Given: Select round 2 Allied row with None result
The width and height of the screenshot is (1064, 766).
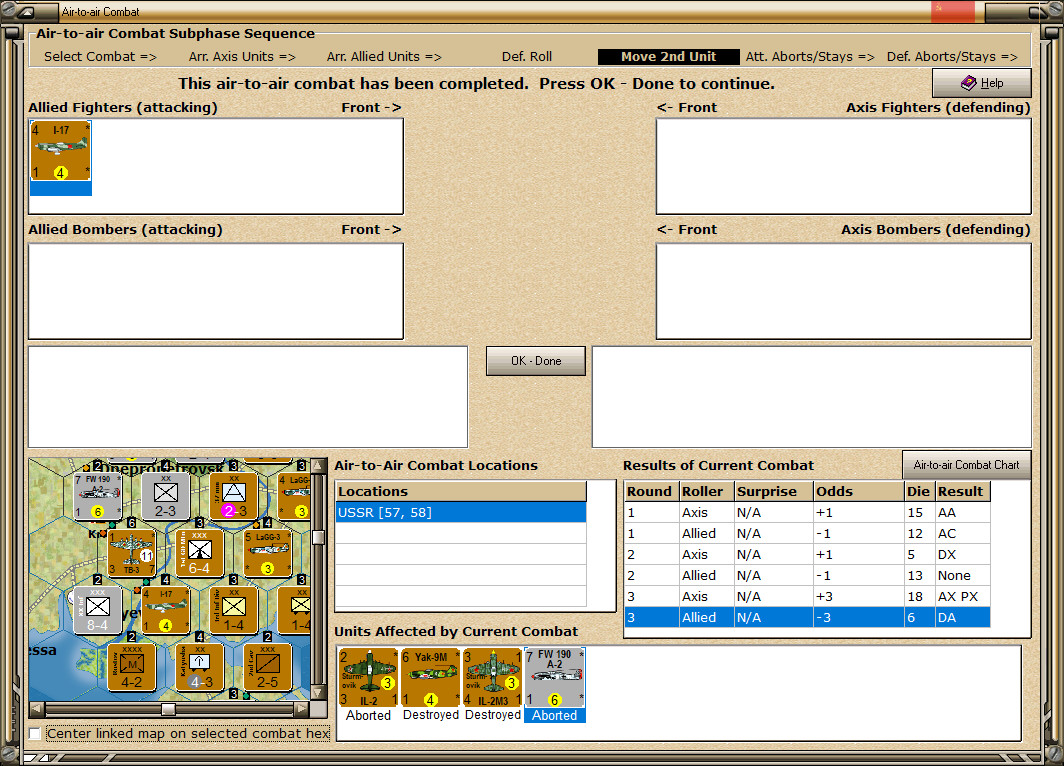Looking at the screenshot, I should pos(807,575).
